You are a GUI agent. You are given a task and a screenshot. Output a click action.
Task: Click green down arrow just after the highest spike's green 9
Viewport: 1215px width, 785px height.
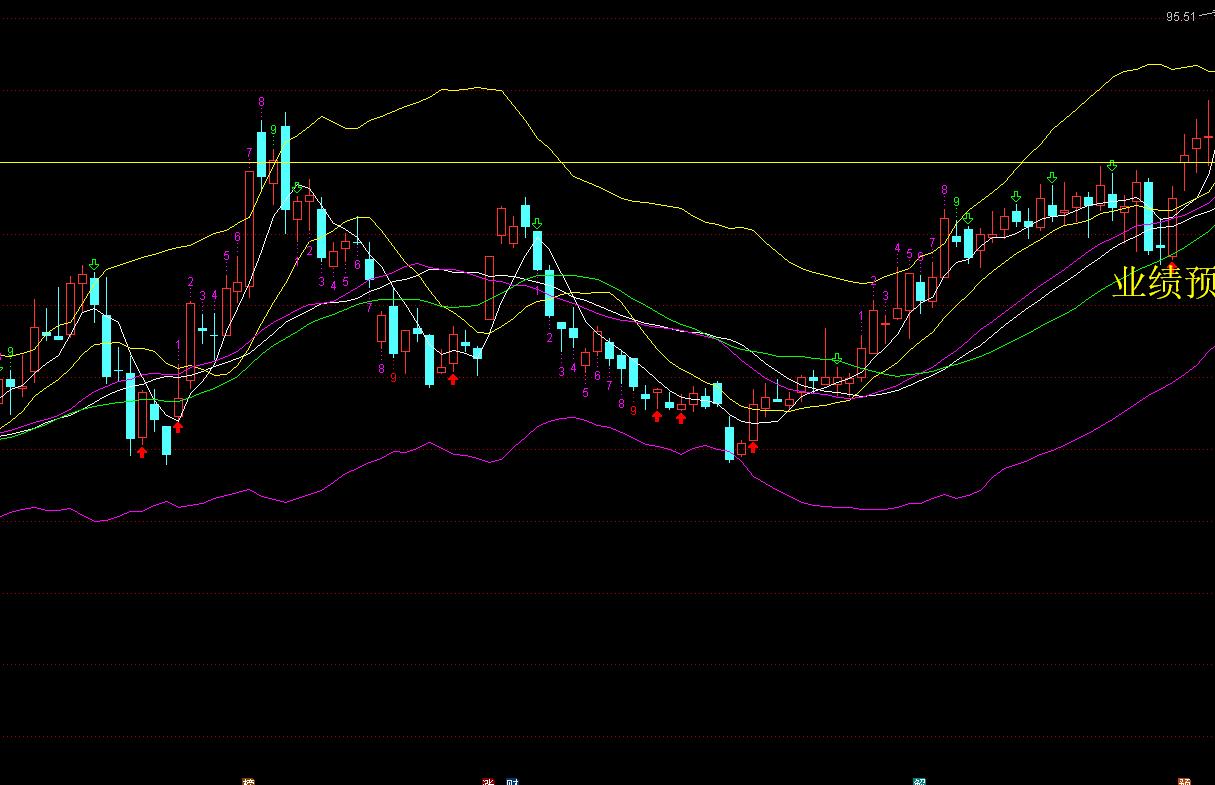[297, 186]
